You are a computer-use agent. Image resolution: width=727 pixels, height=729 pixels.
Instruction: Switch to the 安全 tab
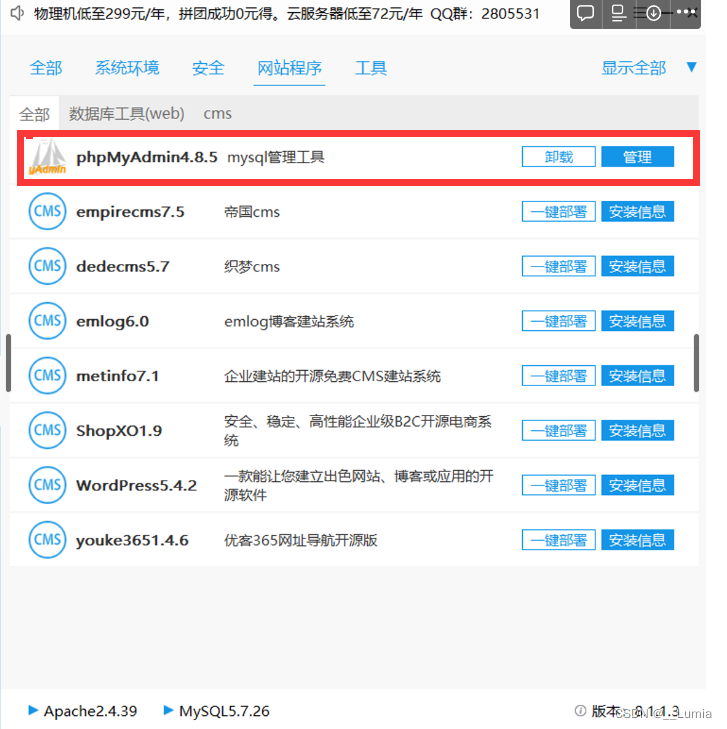[x=208, y=68]
